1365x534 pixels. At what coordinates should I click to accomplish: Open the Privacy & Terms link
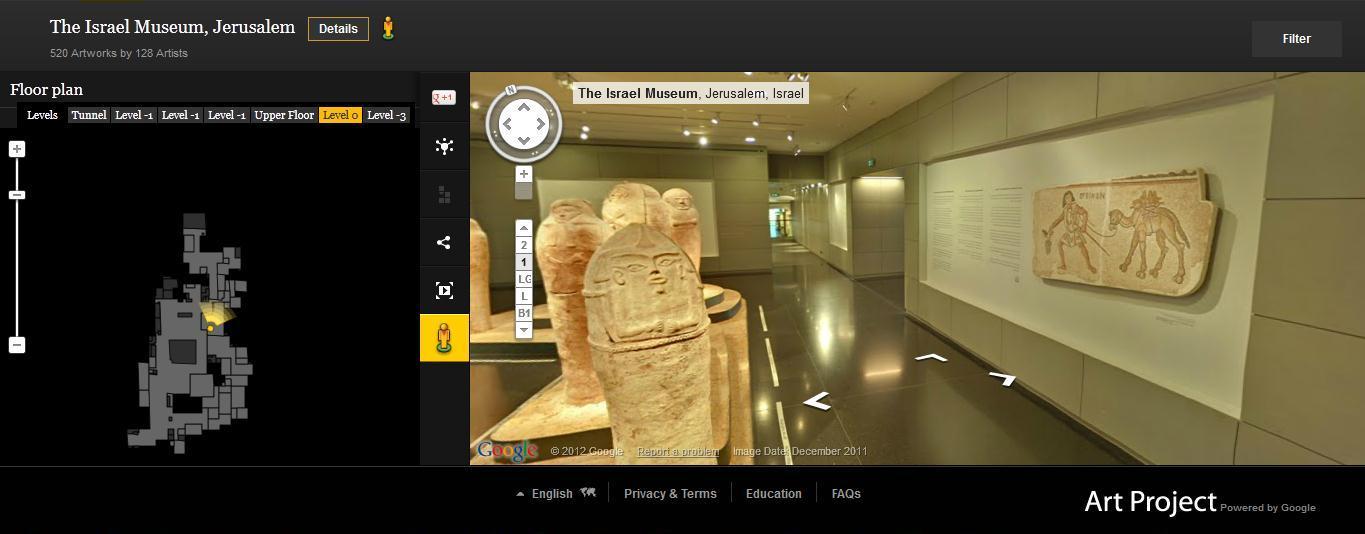[670, 493]
